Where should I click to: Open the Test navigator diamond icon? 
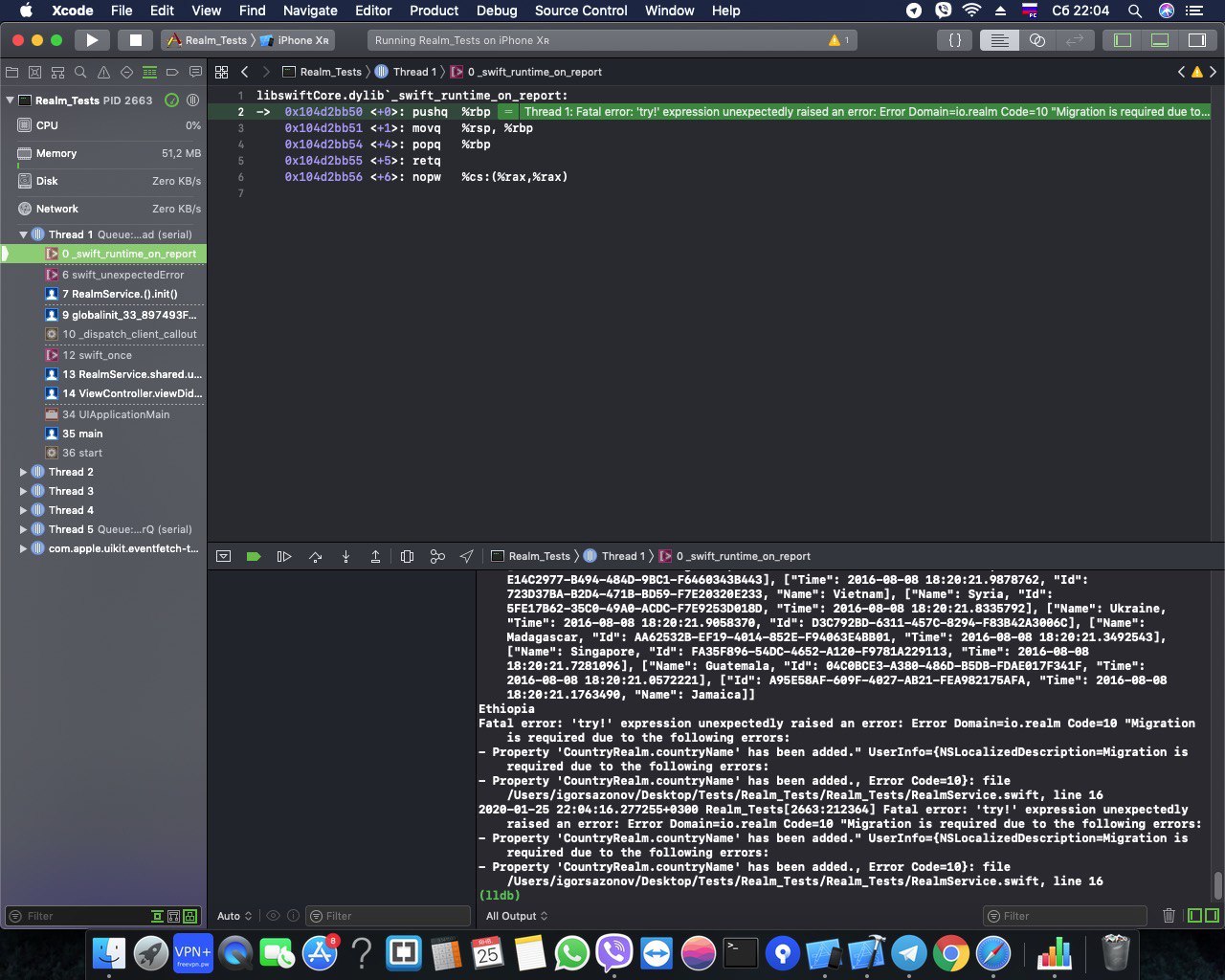(126, 72)
